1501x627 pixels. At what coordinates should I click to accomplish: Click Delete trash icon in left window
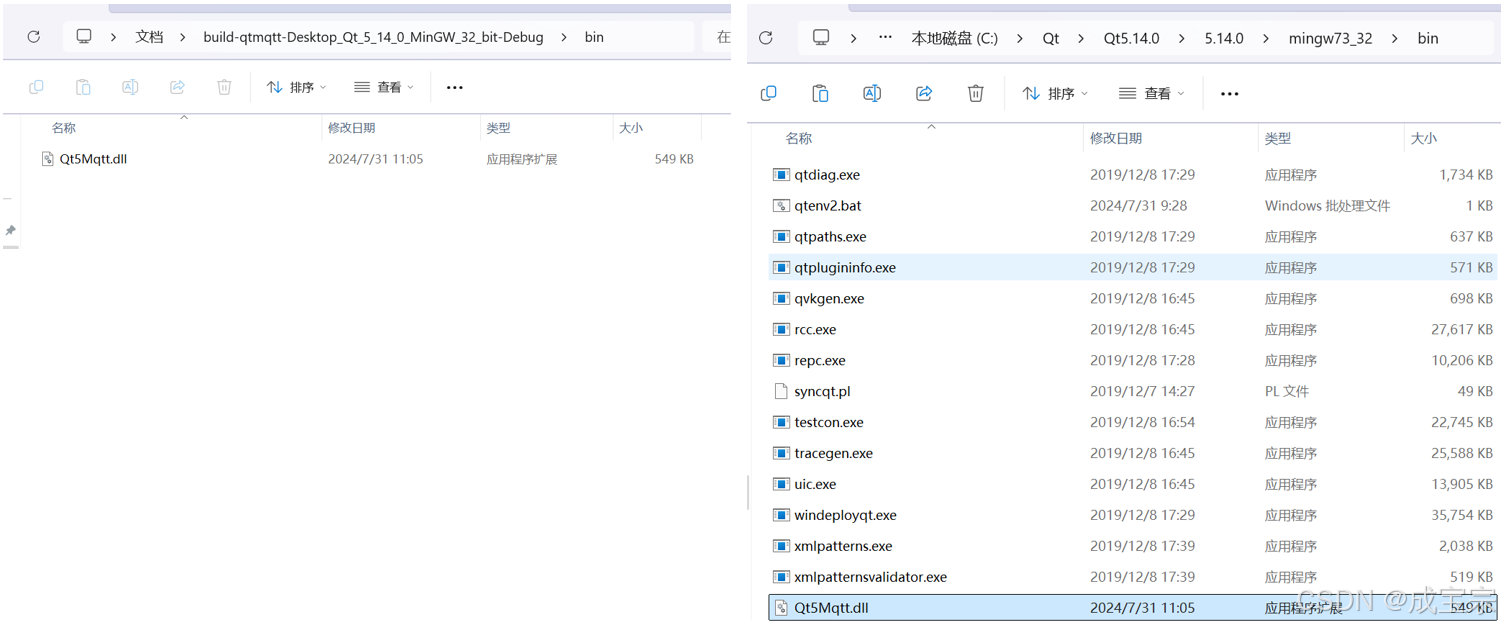click(x=224, y=87)
